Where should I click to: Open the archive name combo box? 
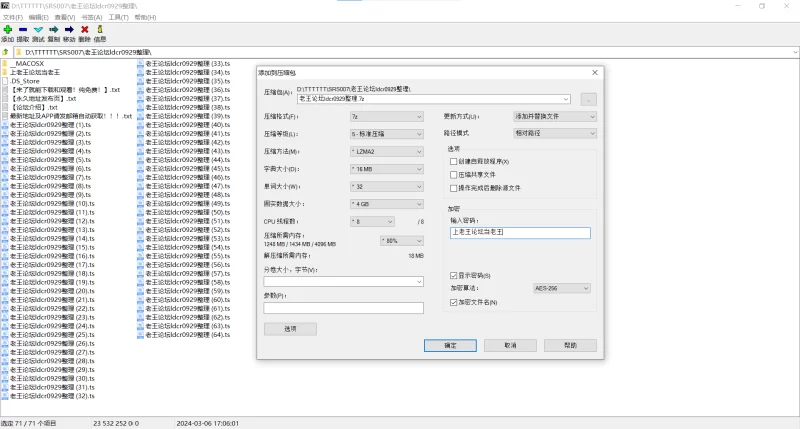[x=434, y=99]
